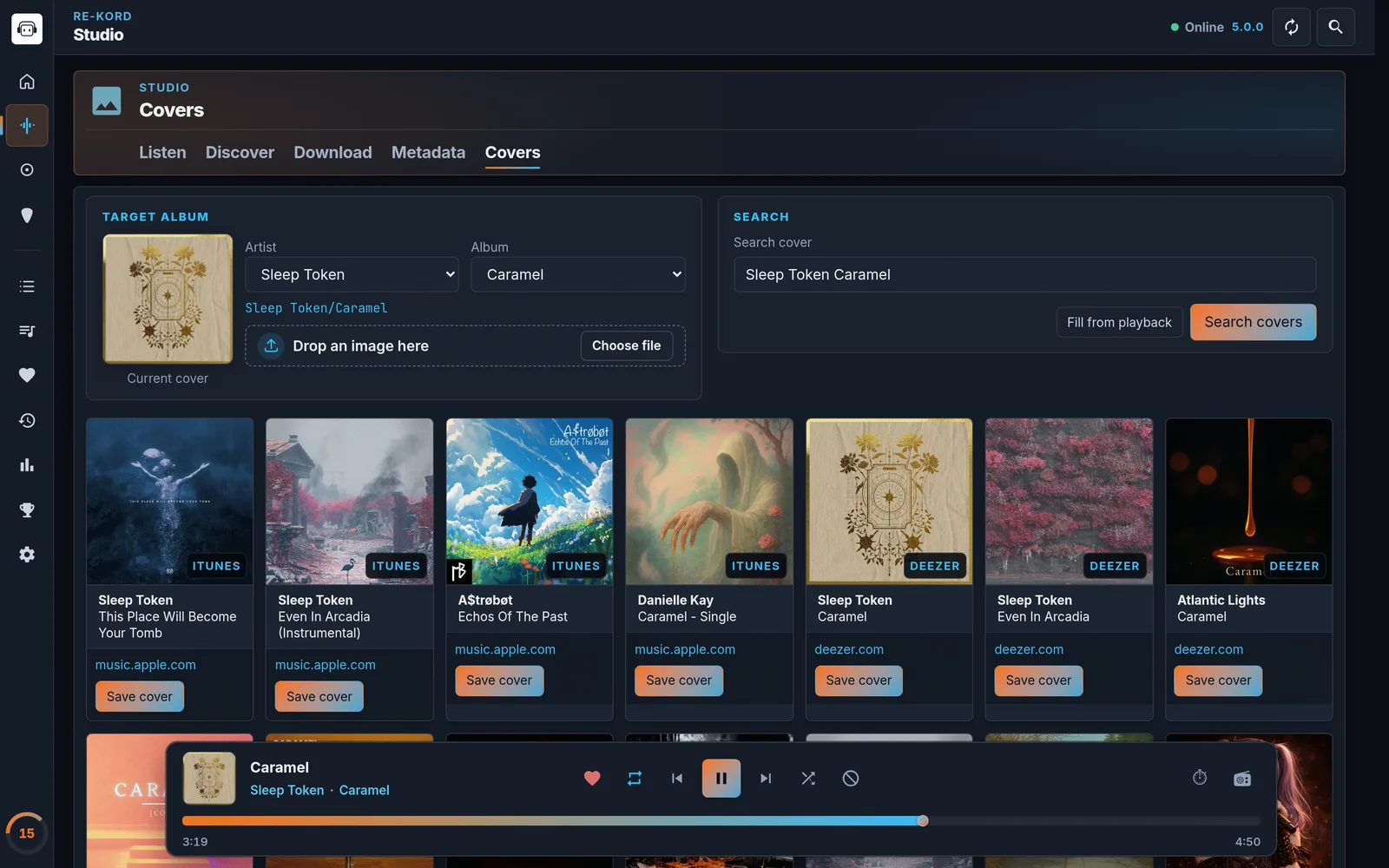Open History clock sidebar icon

27,420
